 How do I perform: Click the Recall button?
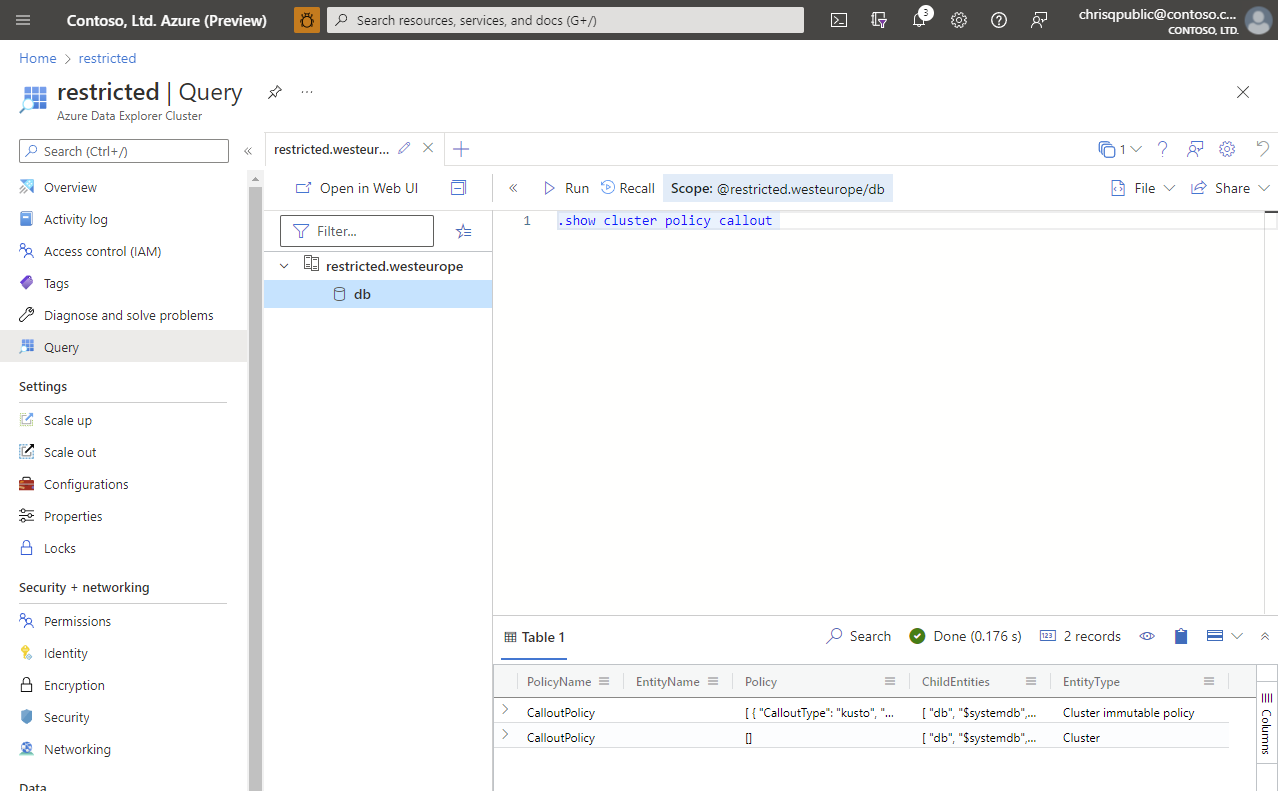(x=627, y=188)
